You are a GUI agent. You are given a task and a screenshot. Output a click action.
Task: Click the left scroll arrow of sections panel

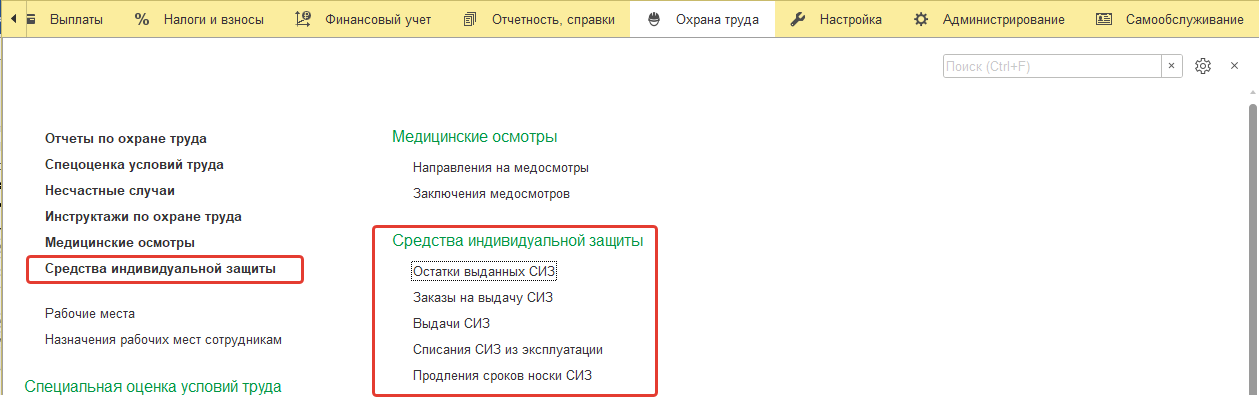point(14,19)
